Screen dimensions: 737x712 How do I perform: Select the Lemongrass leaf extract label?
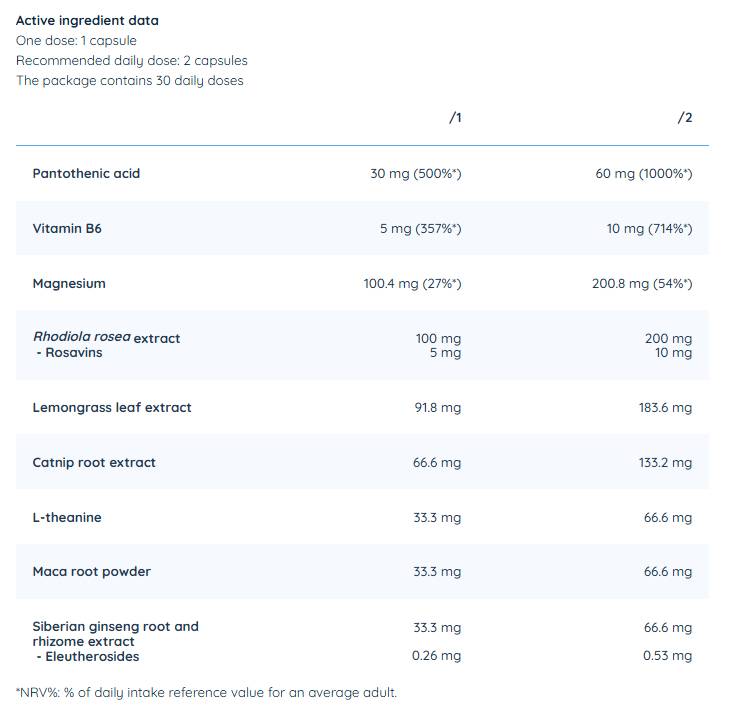(x=112, y=408)
